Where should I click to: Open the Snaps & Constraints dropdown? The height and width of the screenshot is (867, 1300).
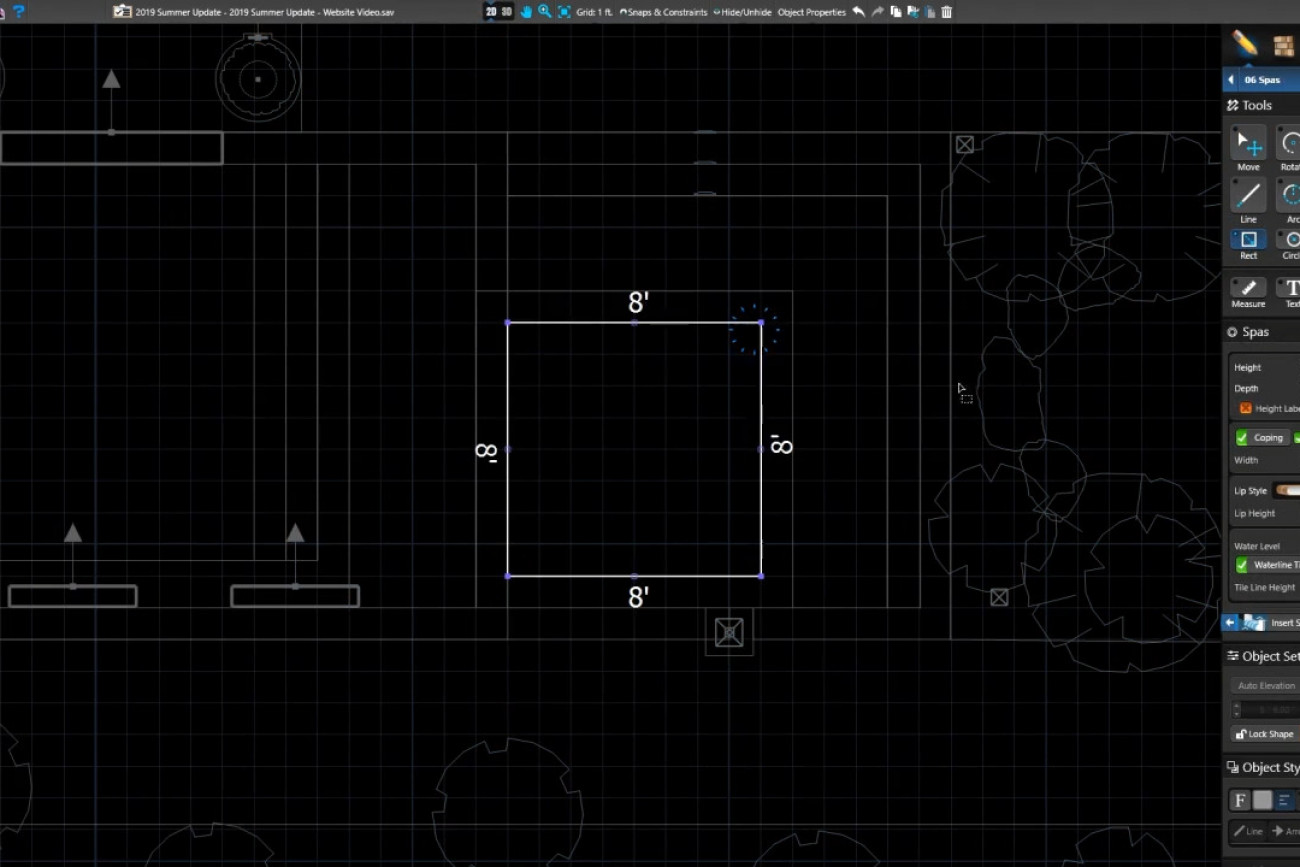pyautogui.click(x=663, y=12)
